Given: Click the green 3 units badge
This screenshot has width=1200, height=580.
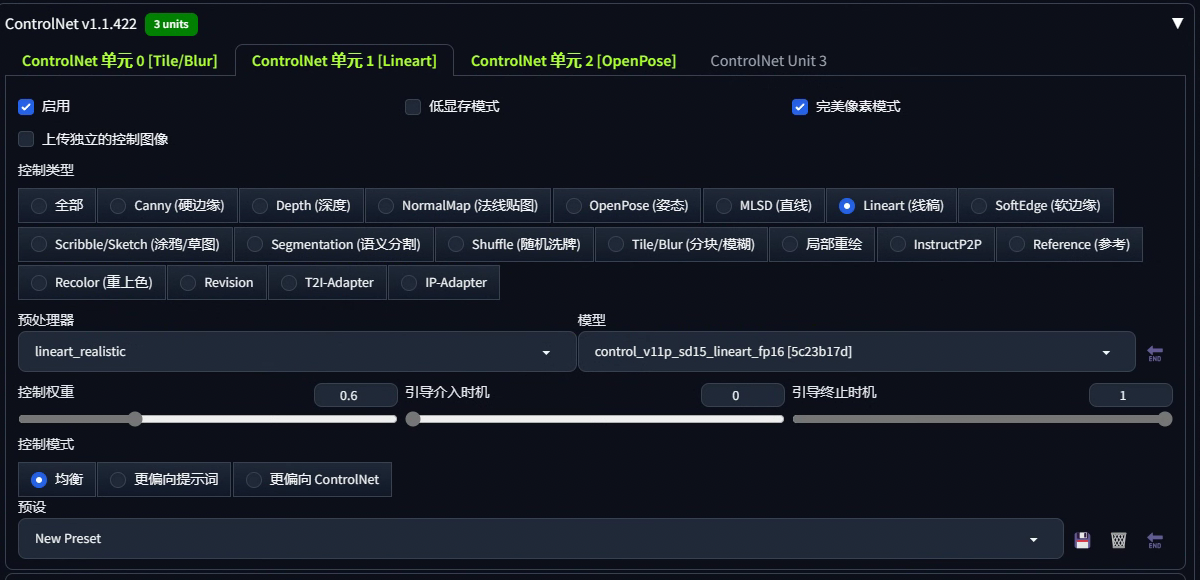Looking at the screenshot, I should (171, 24).
